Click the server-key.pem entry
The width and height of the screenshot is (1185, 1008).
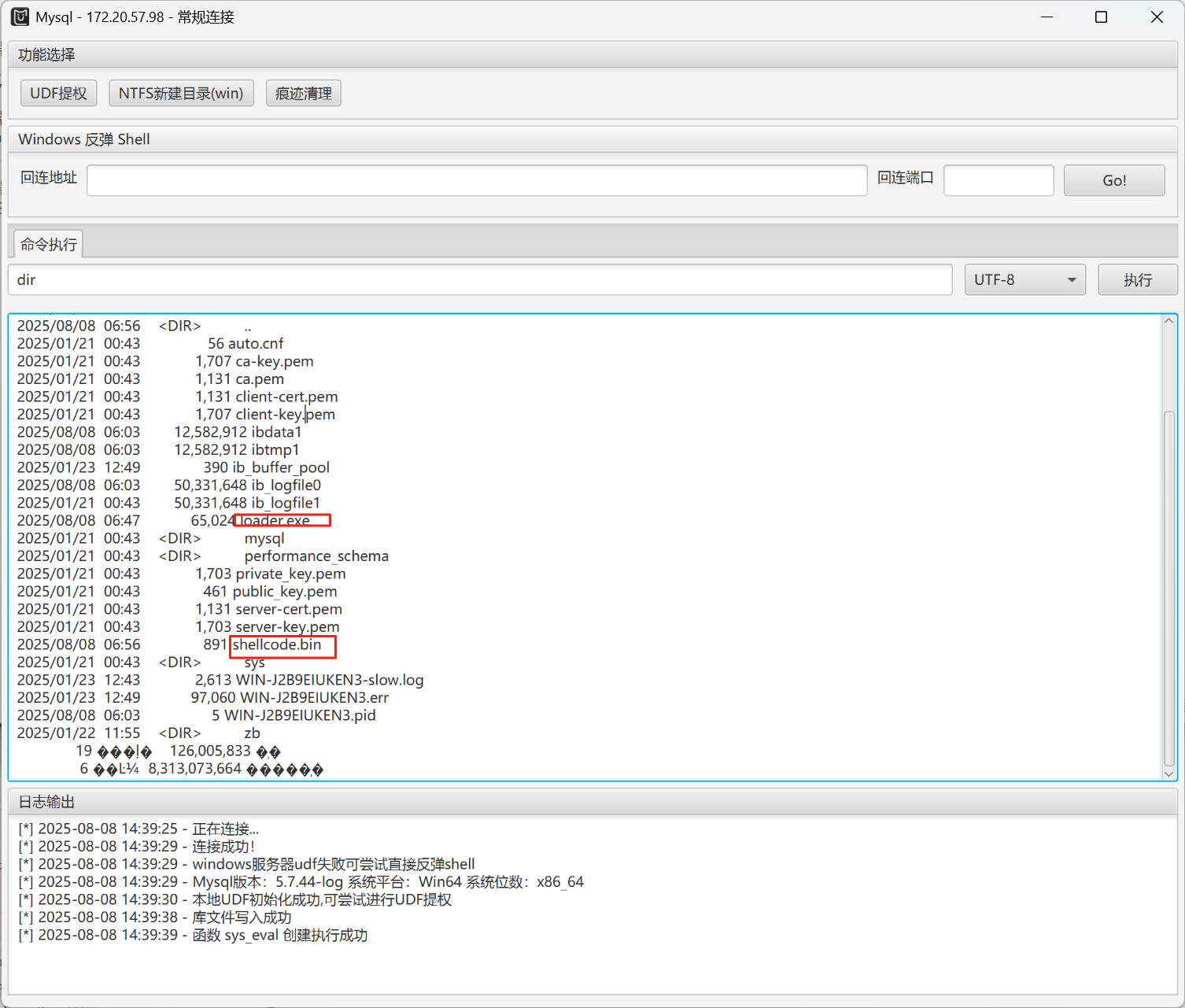point(288,626)
